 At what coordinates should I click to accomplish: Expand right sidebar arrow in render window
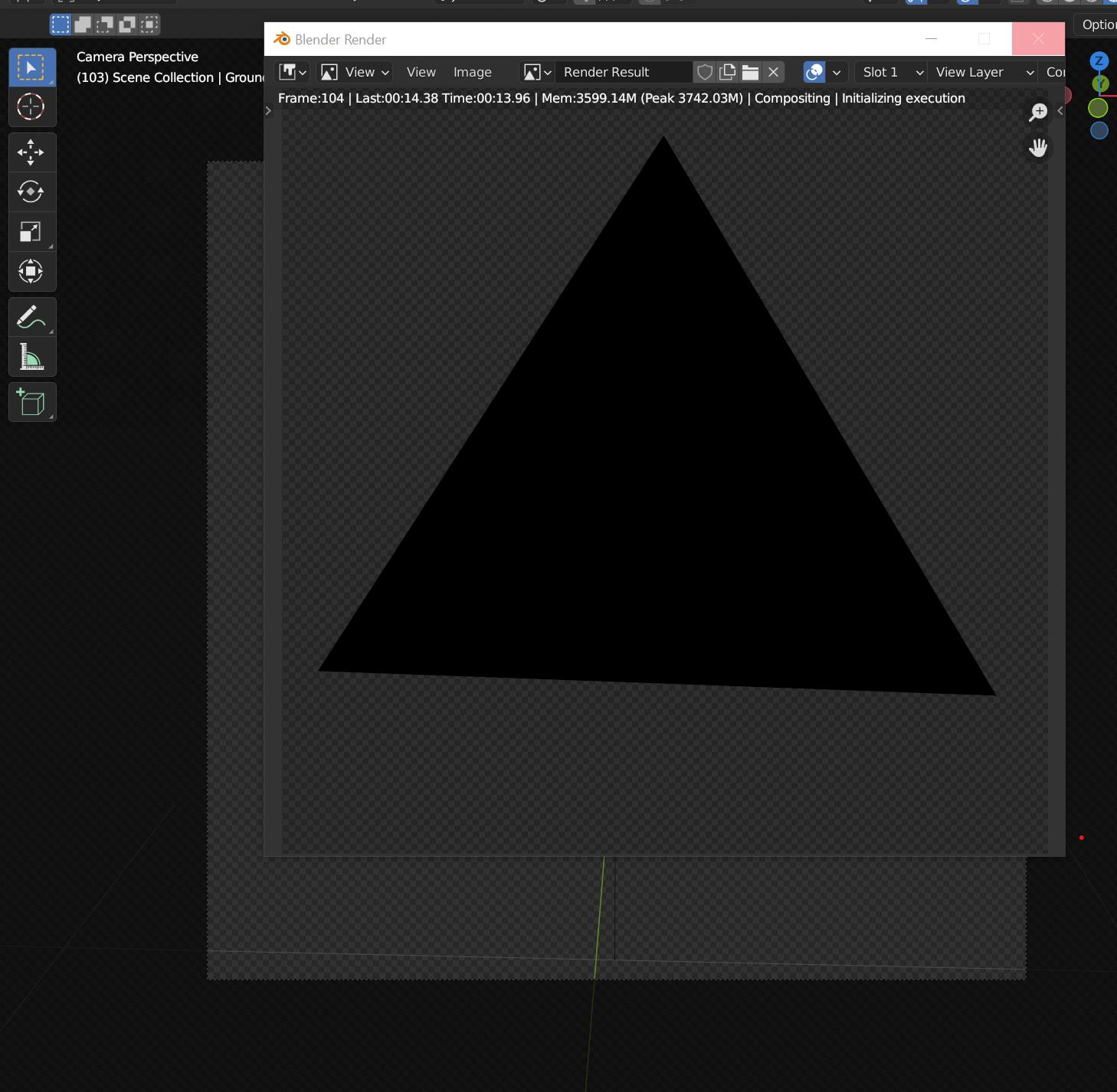point(1060,111)
